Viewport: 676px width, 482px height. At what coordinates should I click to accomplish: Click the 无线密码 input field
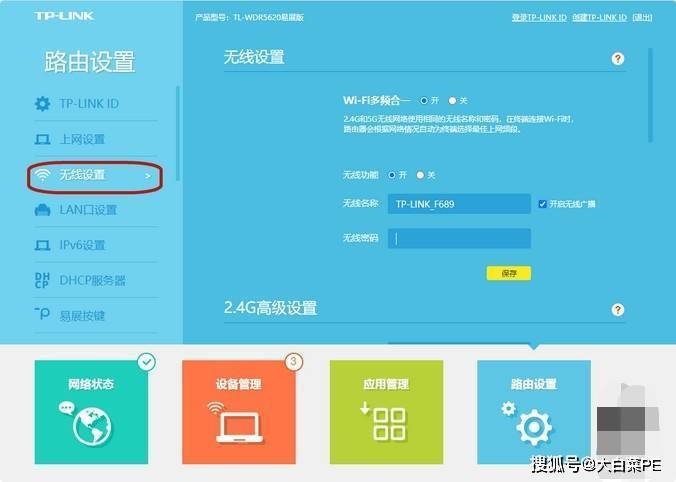[459, 238]
